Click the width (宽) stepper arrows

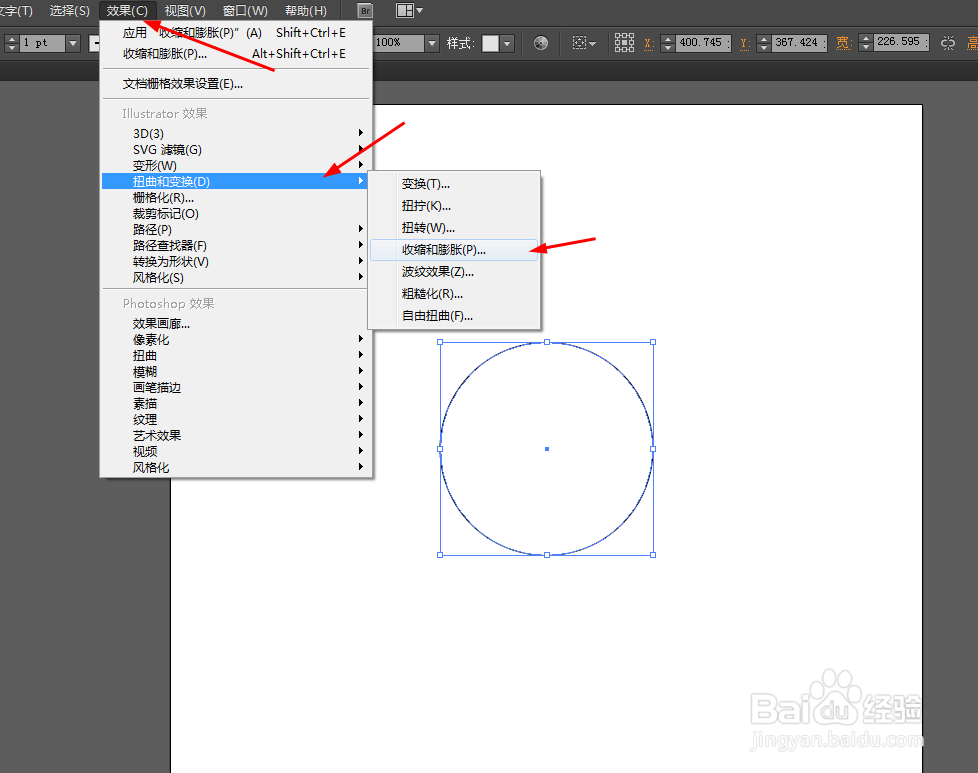click(865, 43)
